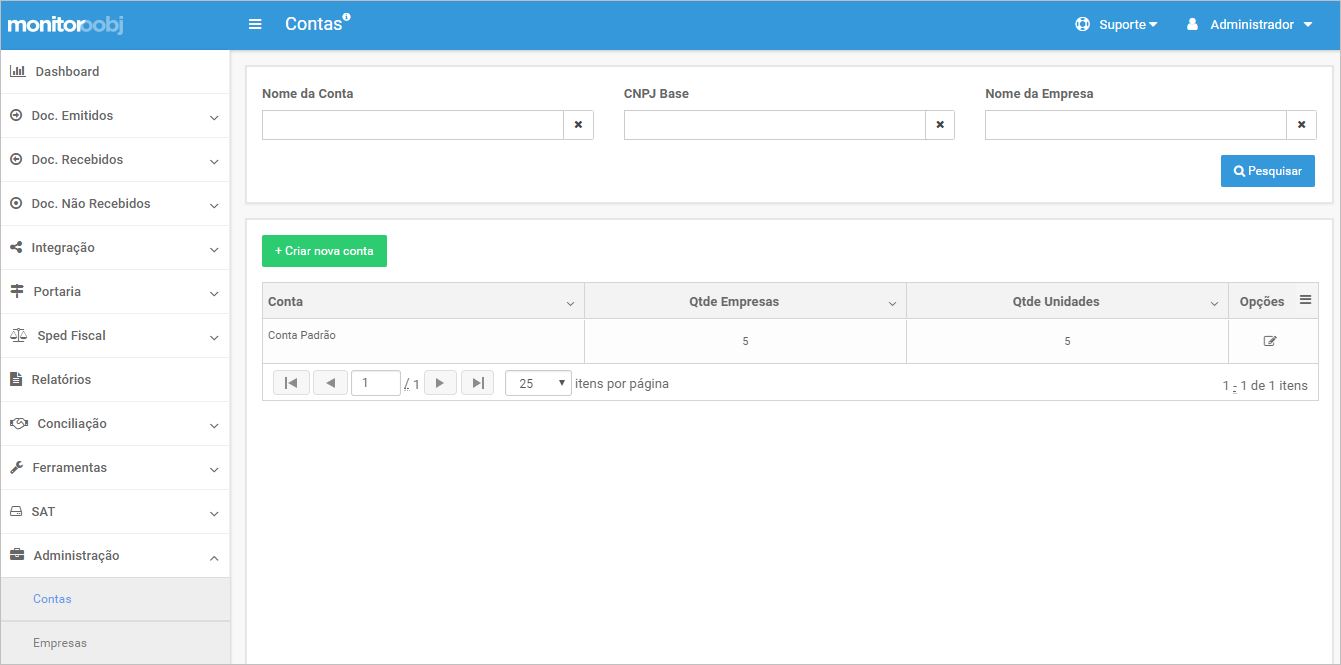1341x665 pixels.
Task: Collapse Administração submenu chevron
Action: [x=214, y=558]
